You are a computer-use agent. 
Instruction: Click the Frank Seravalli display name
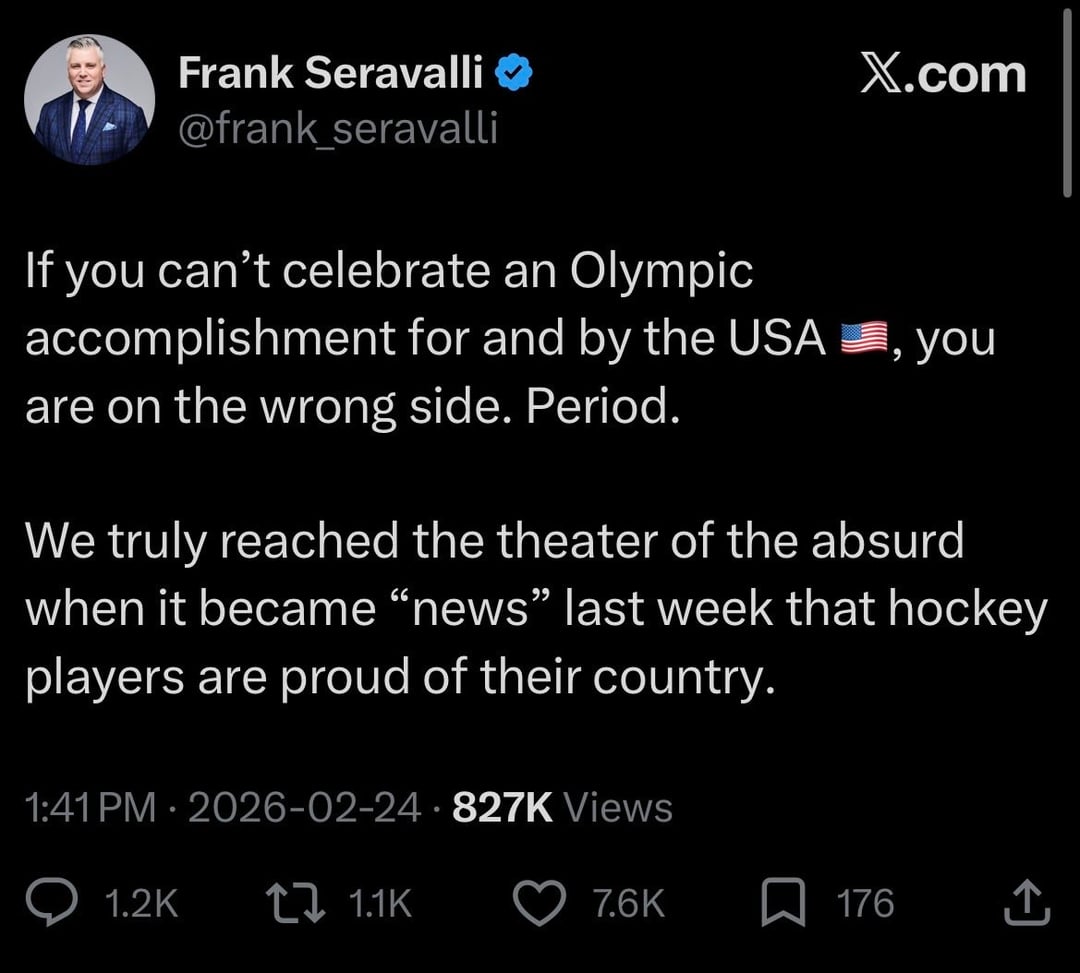coord(330,75)
